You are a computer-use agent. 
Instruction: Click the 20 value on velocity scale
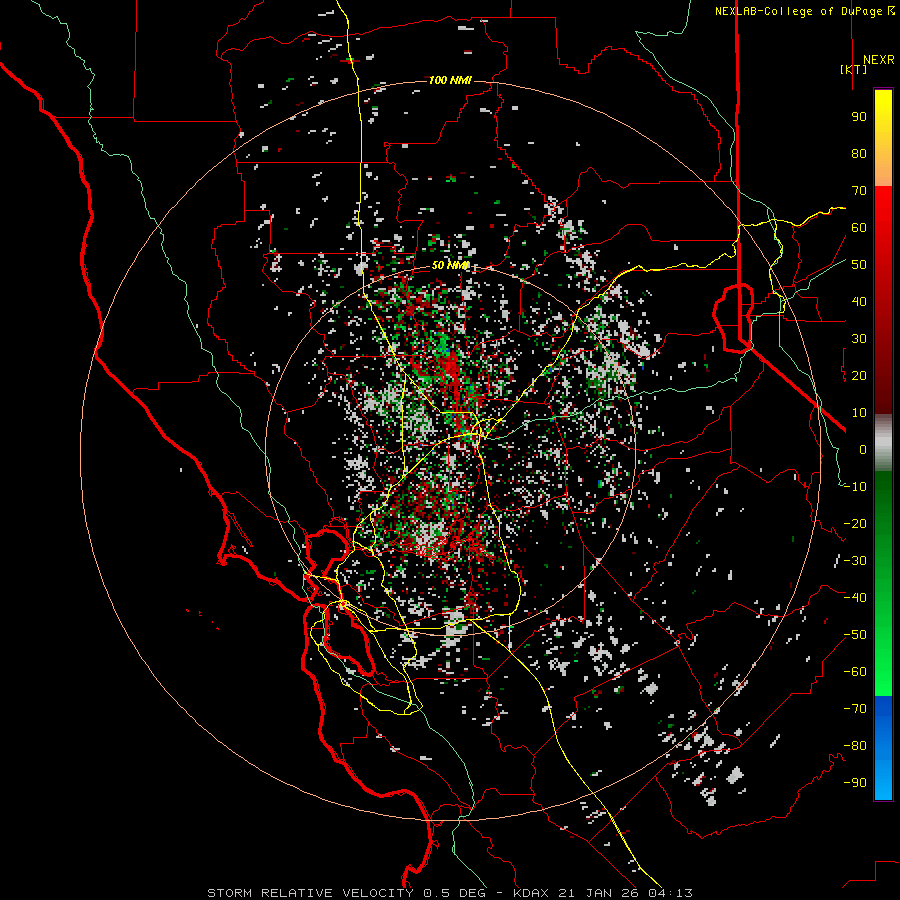[x=859, y=375]
